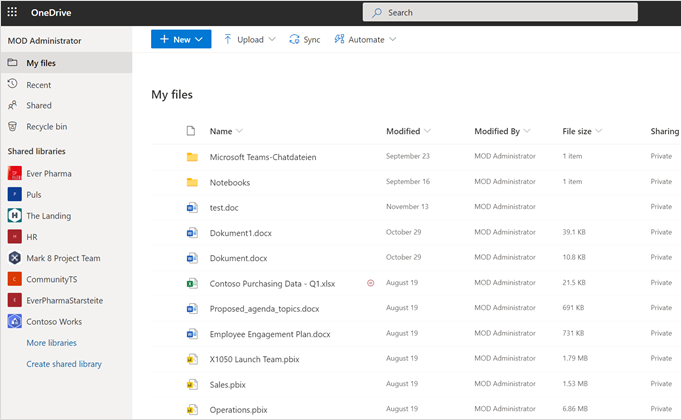Click the Excel icon for Contoso Purchasing Data
Image resolution: width=682 pixels, height=420 pixels.
[192, 283]
